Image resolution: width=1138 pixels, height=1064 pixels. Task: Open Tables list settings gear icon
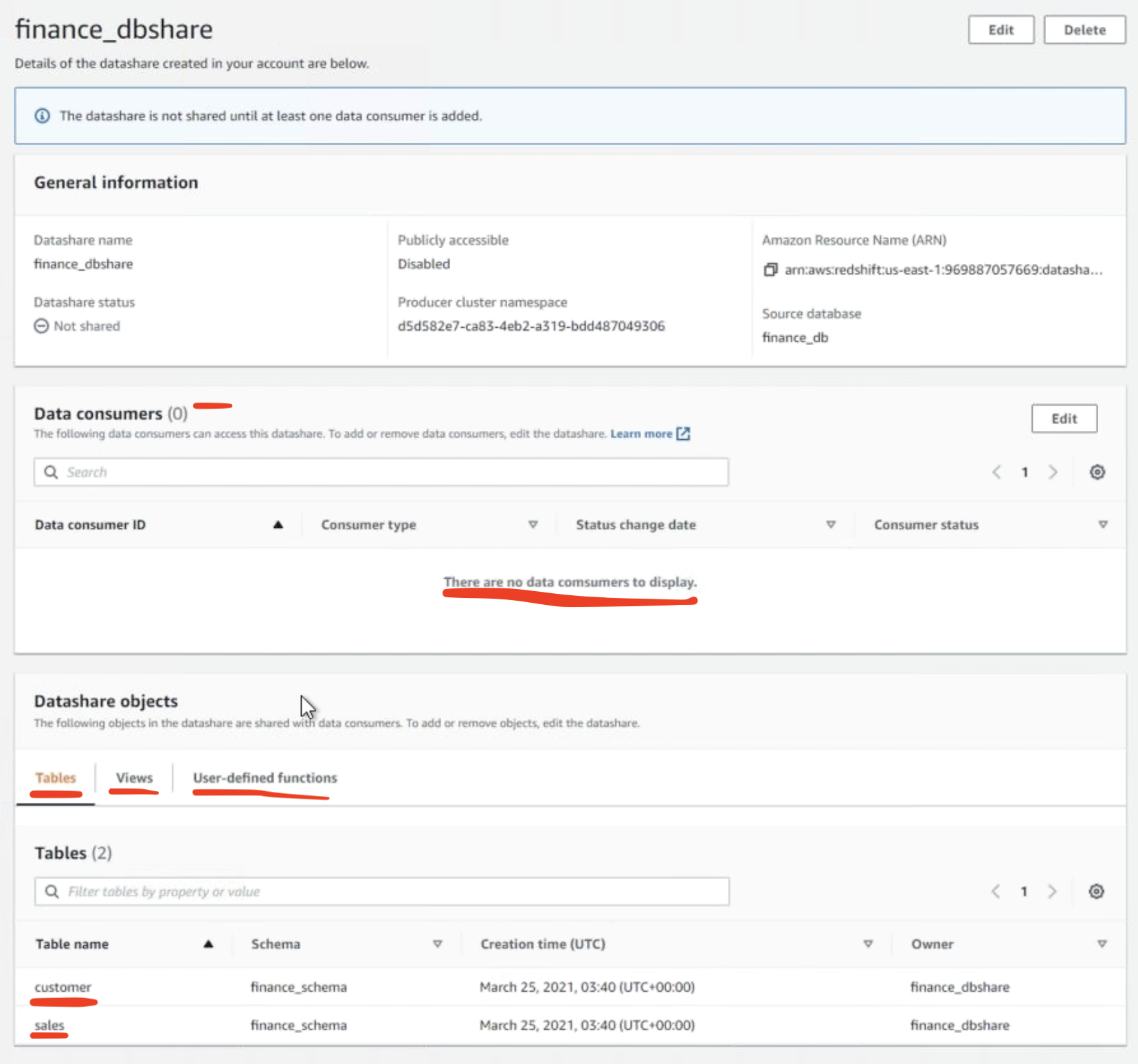pyautogui.click(x=1096, y=891)
